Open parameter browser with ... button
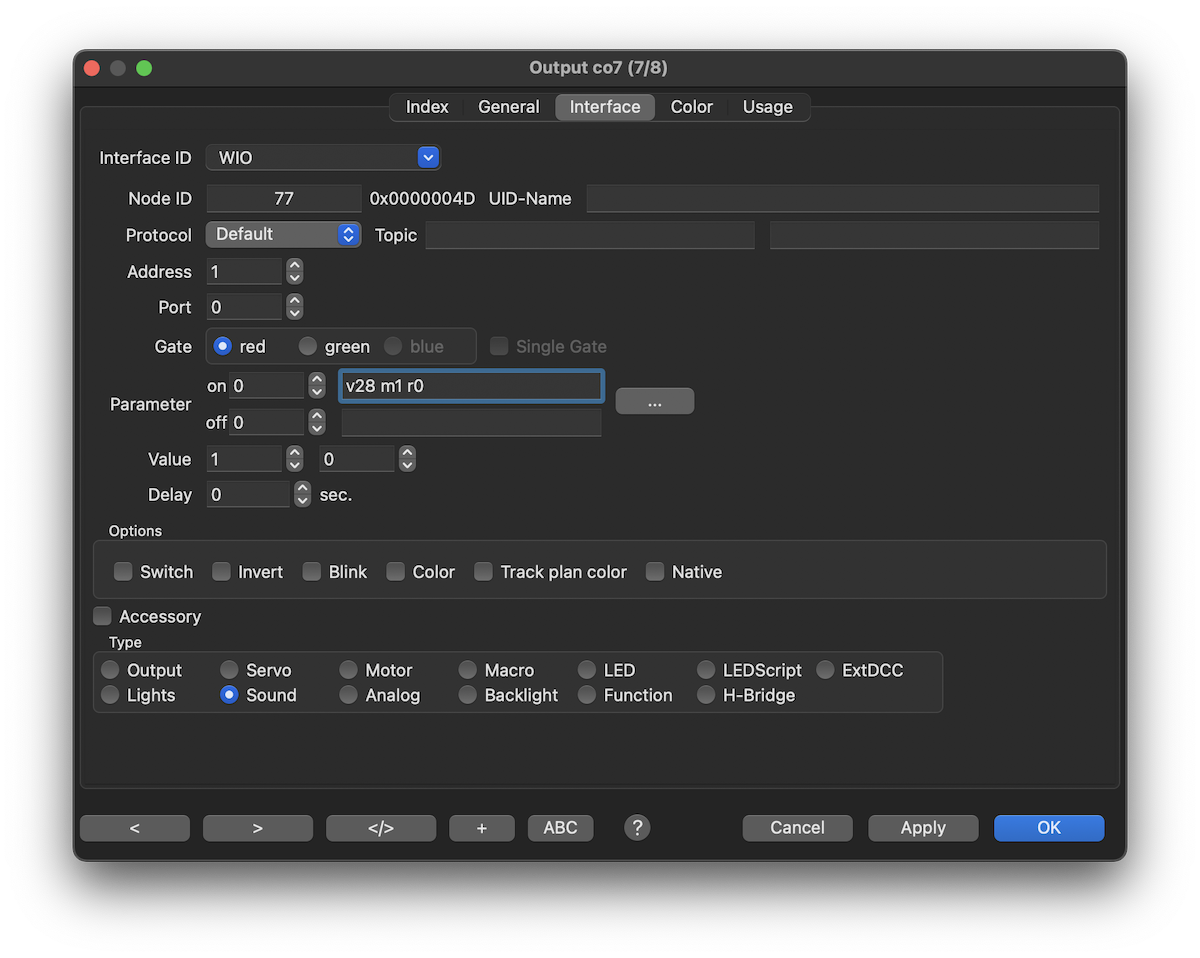The width and height of the screenshot is (1200, 958). coord(655,402)
